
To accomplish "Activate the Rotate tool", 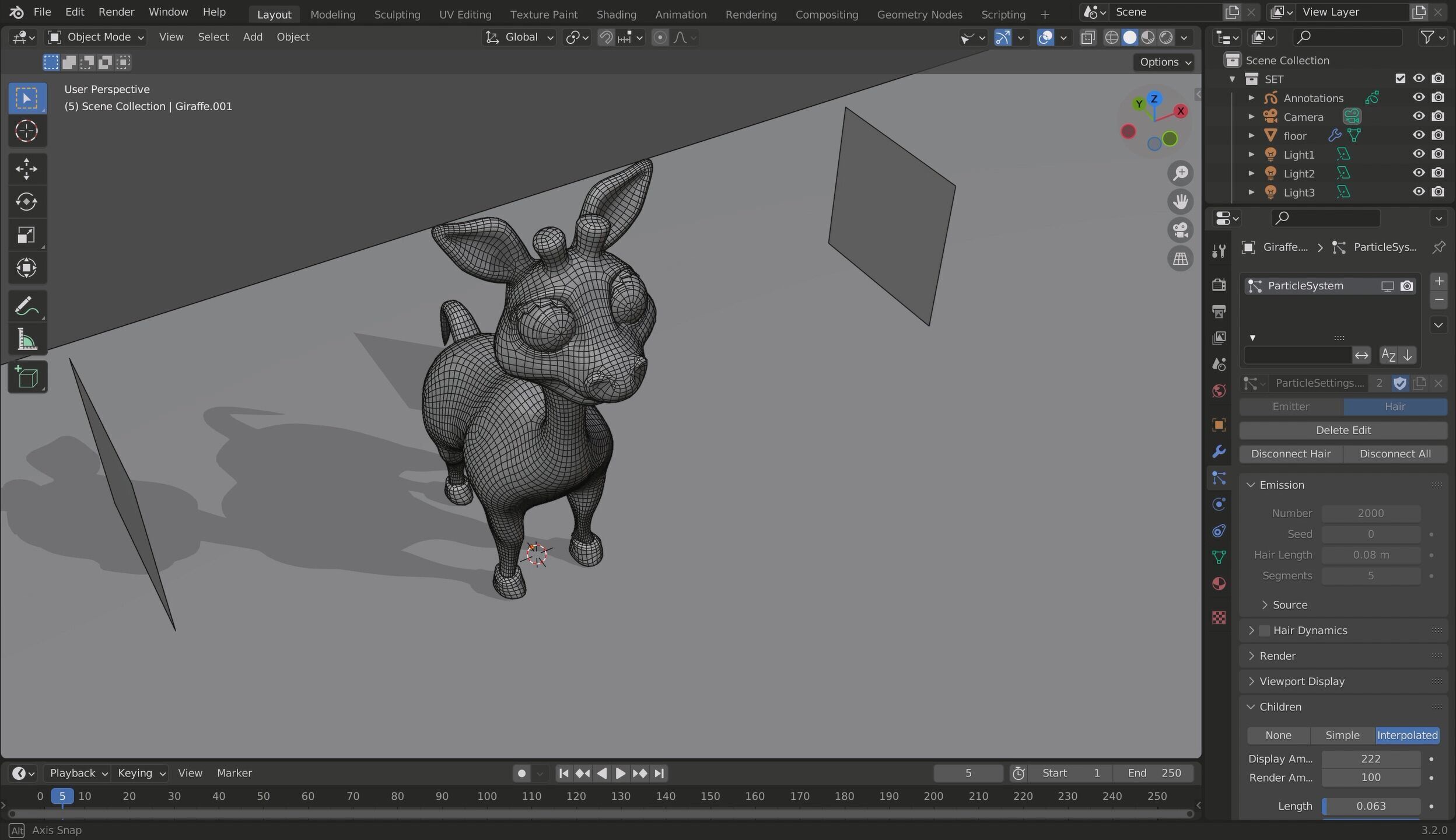I will tap(27, 202).
